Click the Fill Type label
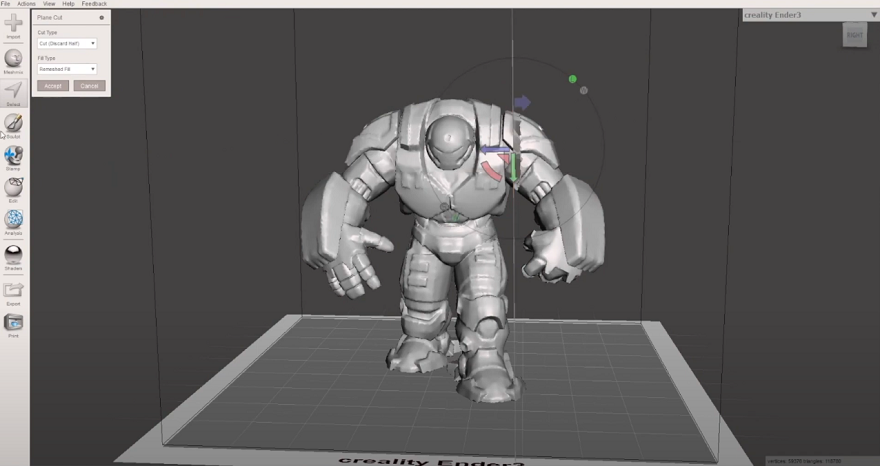The image size is (880, 466). click(x=46, y=58)
